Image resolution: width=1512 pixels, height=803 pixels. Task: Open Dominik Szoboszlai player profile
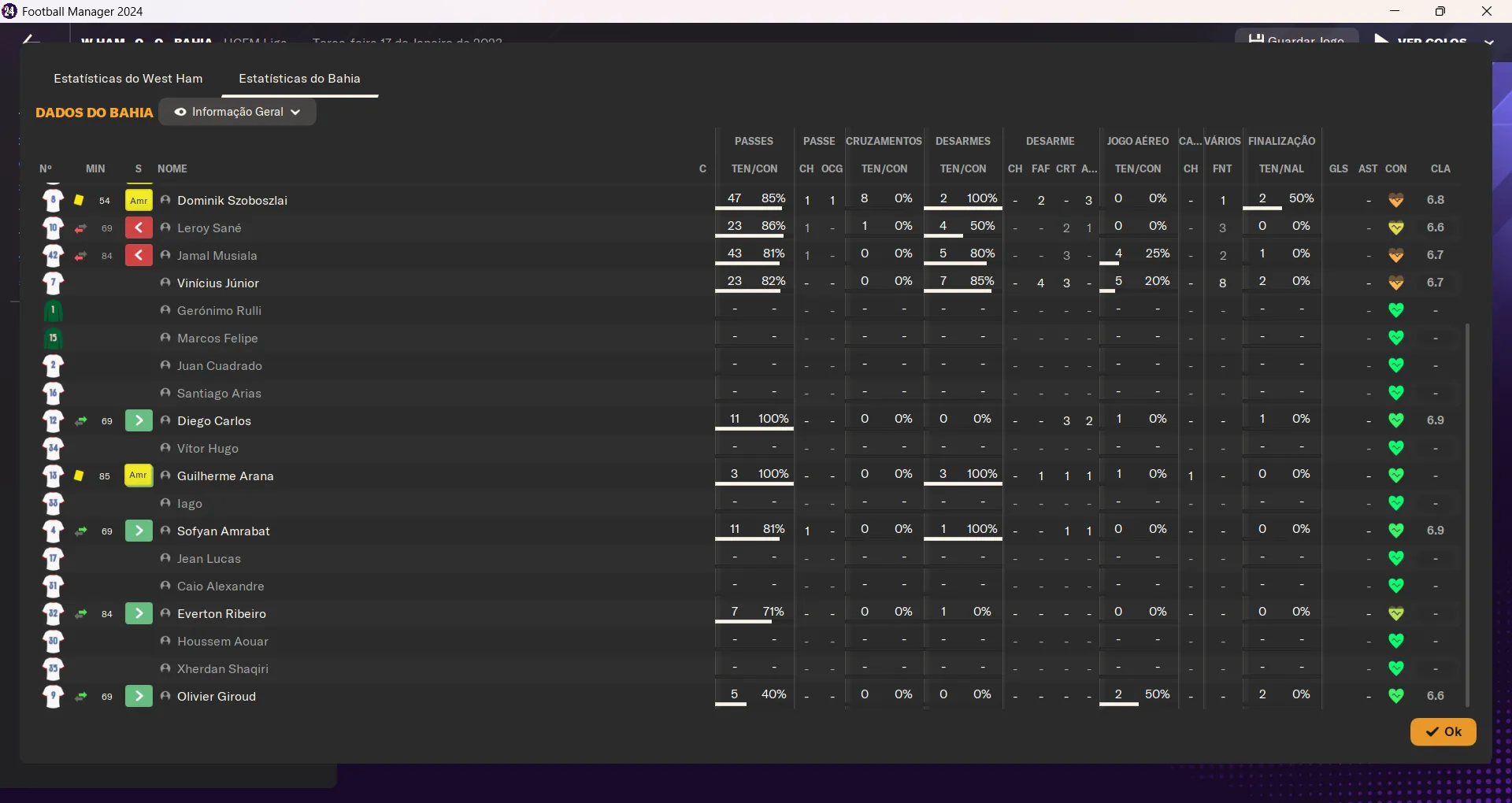click(232, 201)
